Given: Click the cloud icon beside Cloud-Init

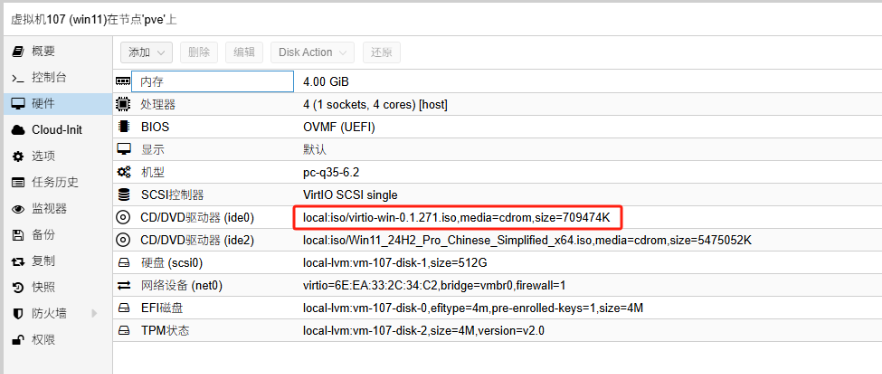Looking at the screenshot, I should (x=18, y=130).
